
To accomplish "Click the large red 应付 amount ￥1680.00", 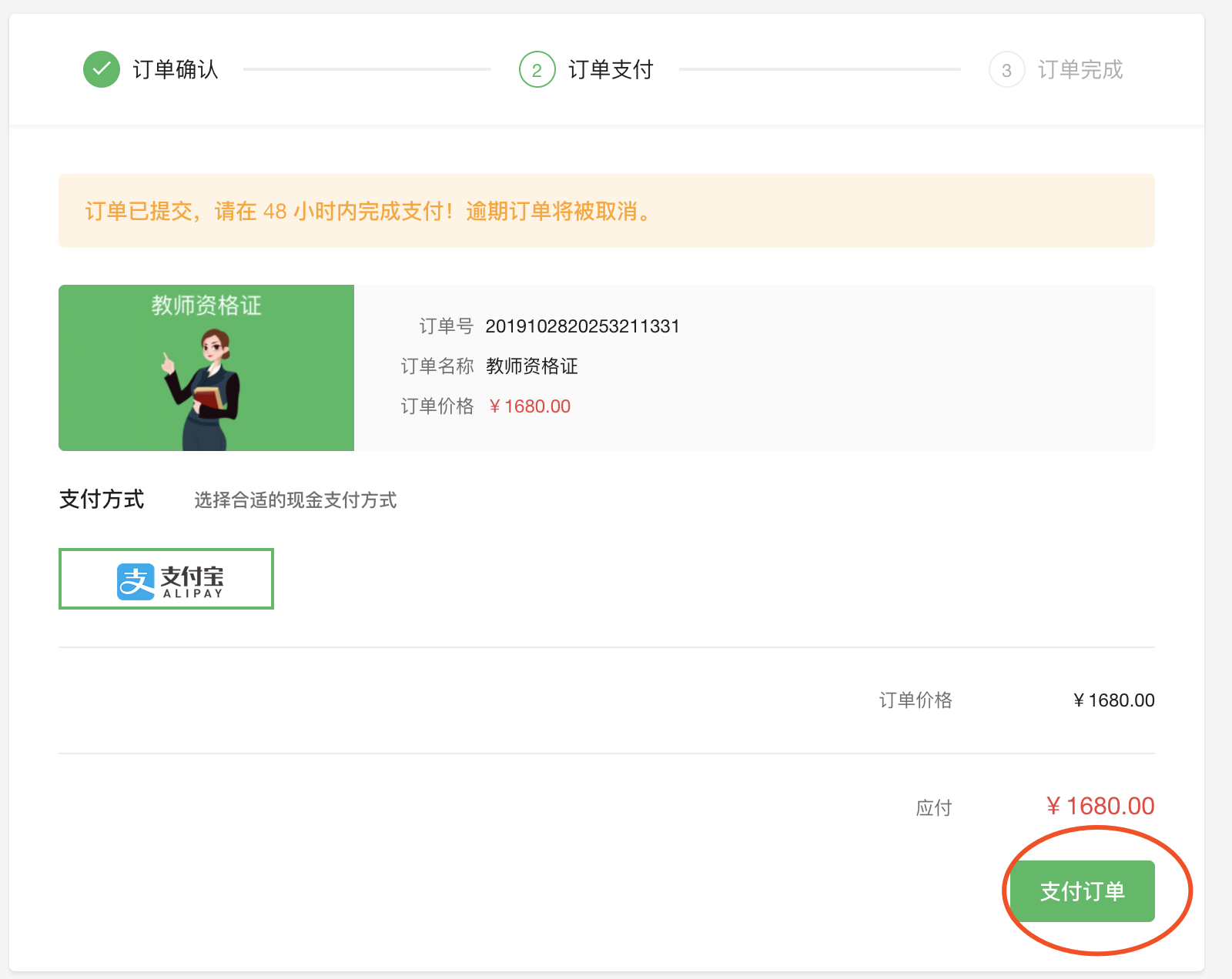I will (1100, 806).
